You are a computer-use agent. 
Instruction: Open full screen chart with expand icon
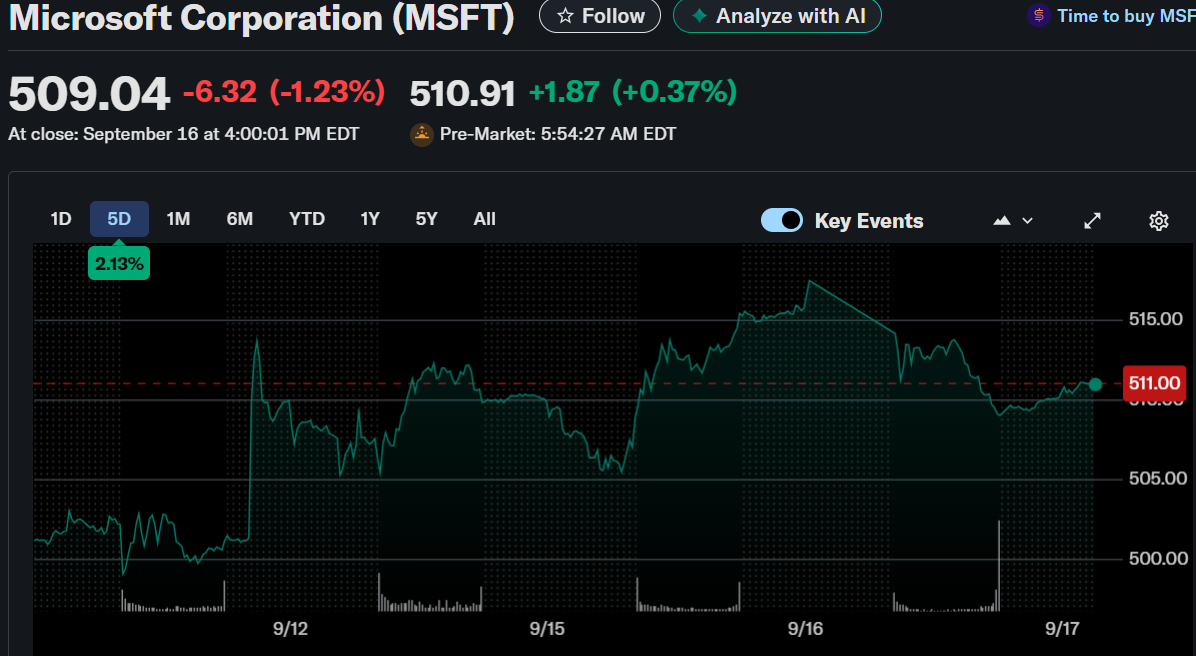[1092, 221]
